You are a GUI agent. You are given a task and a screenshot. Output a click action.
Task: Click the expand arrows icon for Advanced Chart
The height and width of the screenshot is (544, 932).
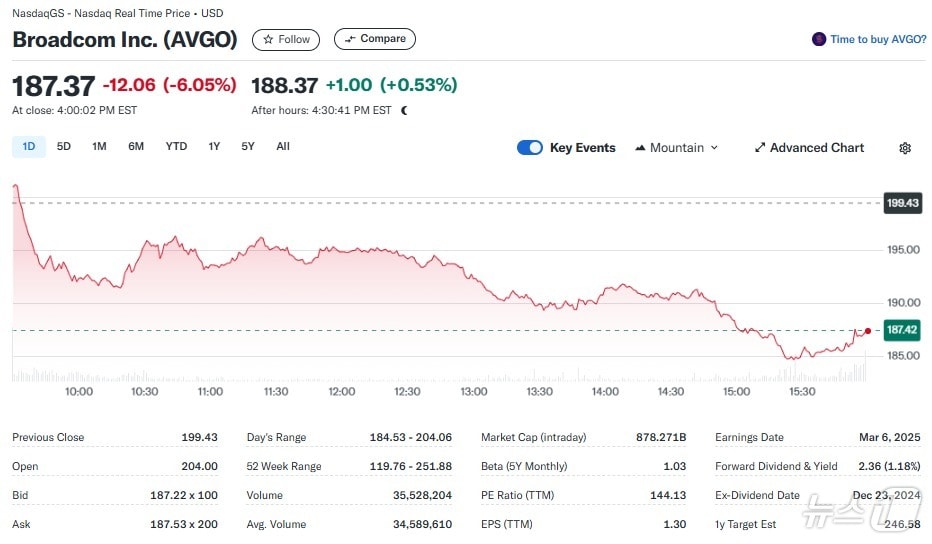coord(760,148)
